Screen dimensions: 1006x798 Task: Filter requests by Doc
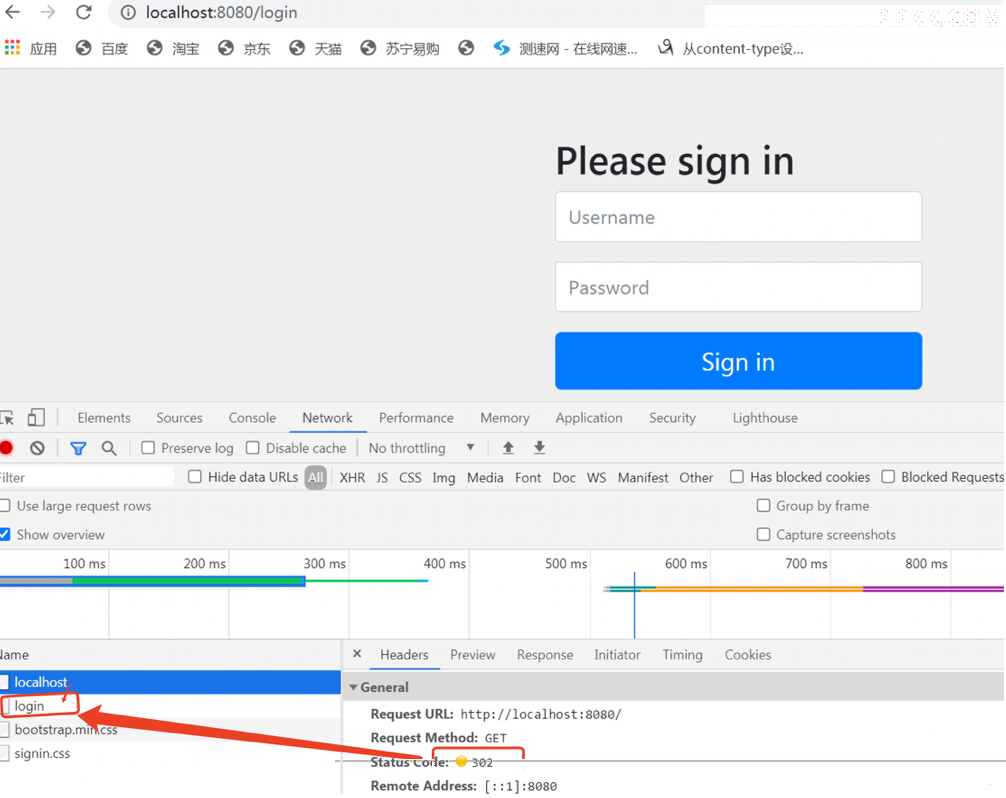tap(564, 477)
